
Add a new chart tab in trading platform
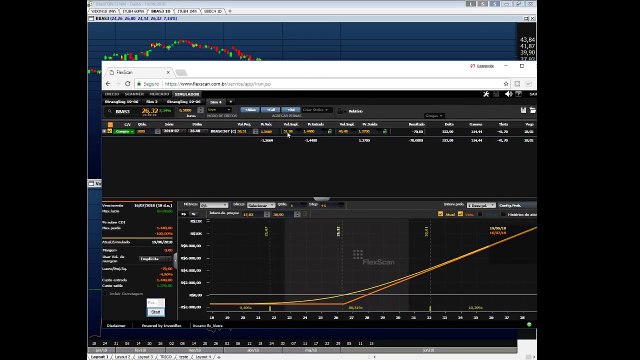coord(229,11)
